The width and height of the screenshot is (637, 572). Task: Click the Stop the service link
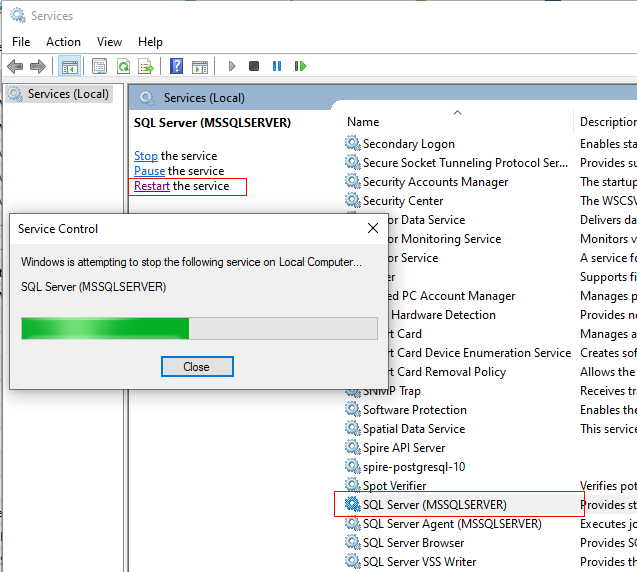point(146,156)
